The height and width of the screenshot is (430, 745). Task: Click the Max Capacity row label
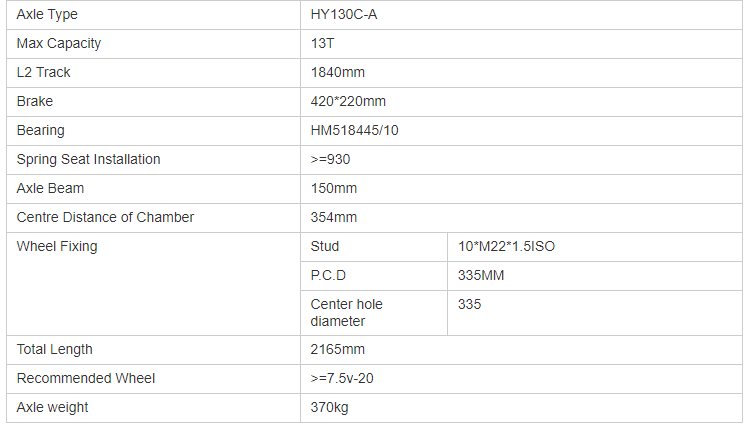(x=59, y=44)
